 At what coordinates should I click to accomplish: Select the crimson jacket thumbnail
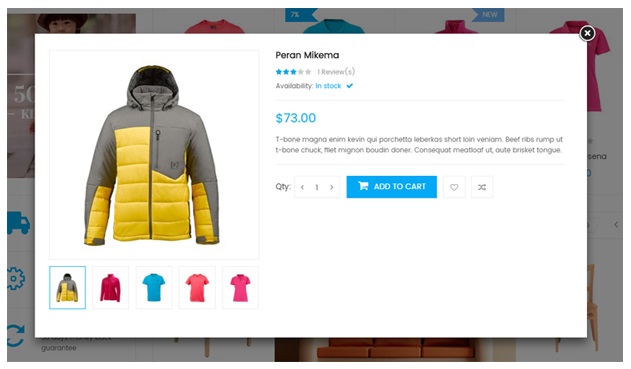111,288
